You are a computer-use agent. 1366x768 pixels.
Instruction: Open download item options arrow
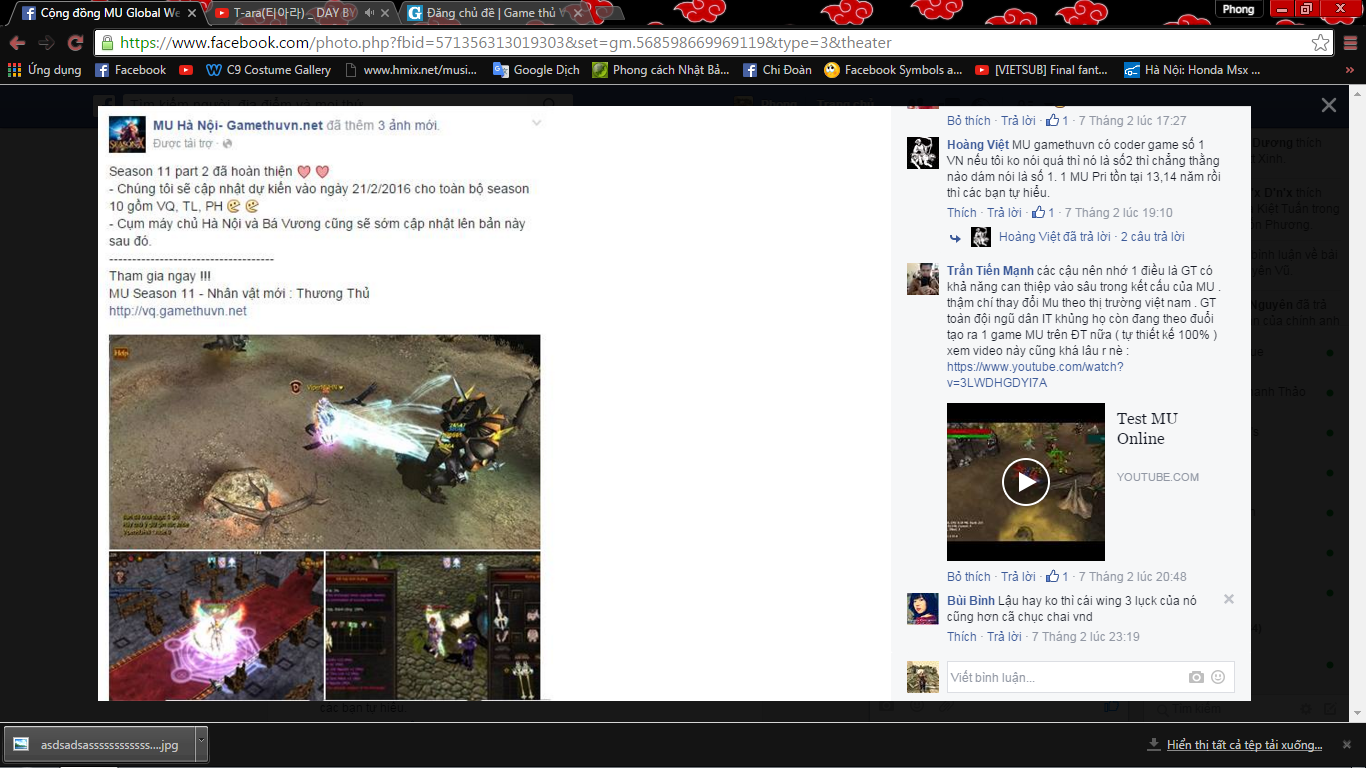tap(201, 744)
